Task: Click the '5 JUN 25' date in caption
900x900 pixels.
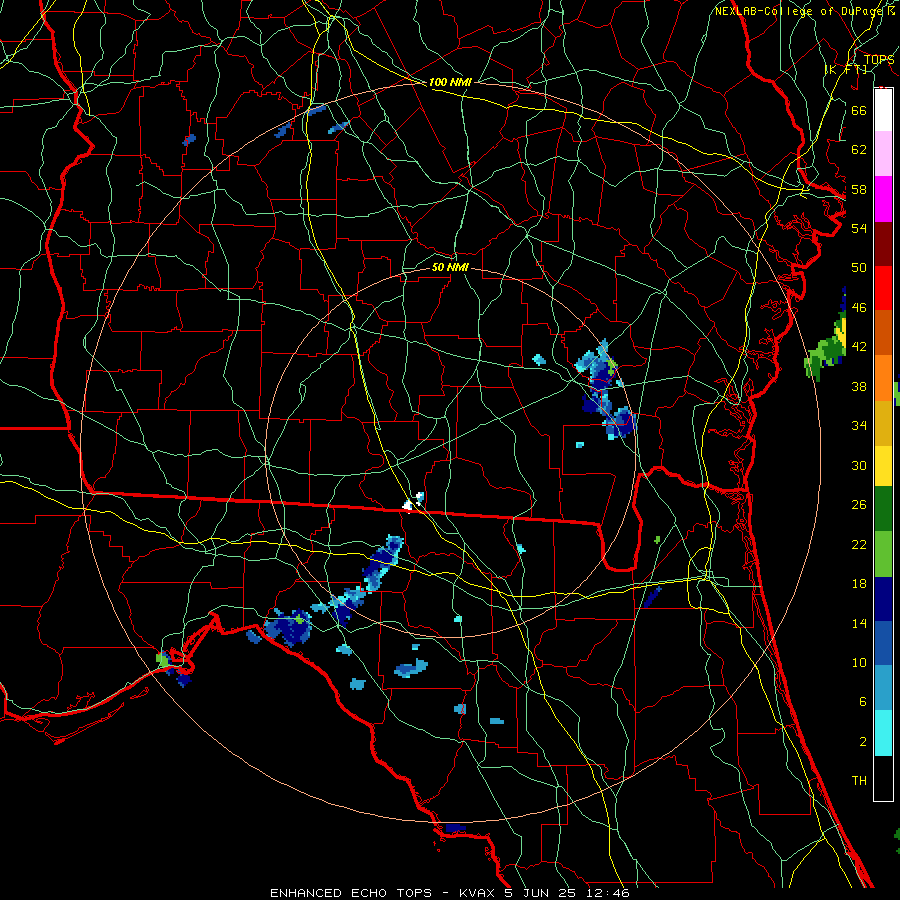Action: click(541, 893)
